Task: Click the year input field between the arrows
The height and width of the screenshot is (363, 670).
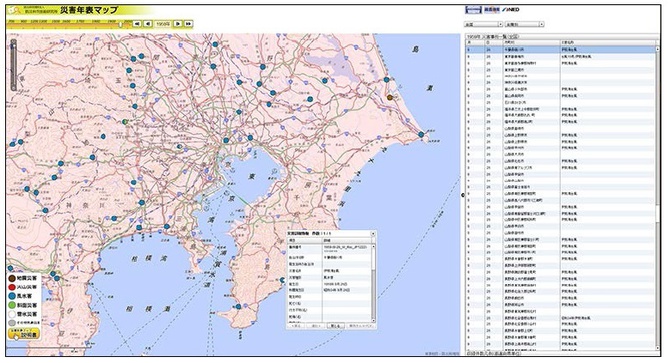Action: click(x=163, y=24)
